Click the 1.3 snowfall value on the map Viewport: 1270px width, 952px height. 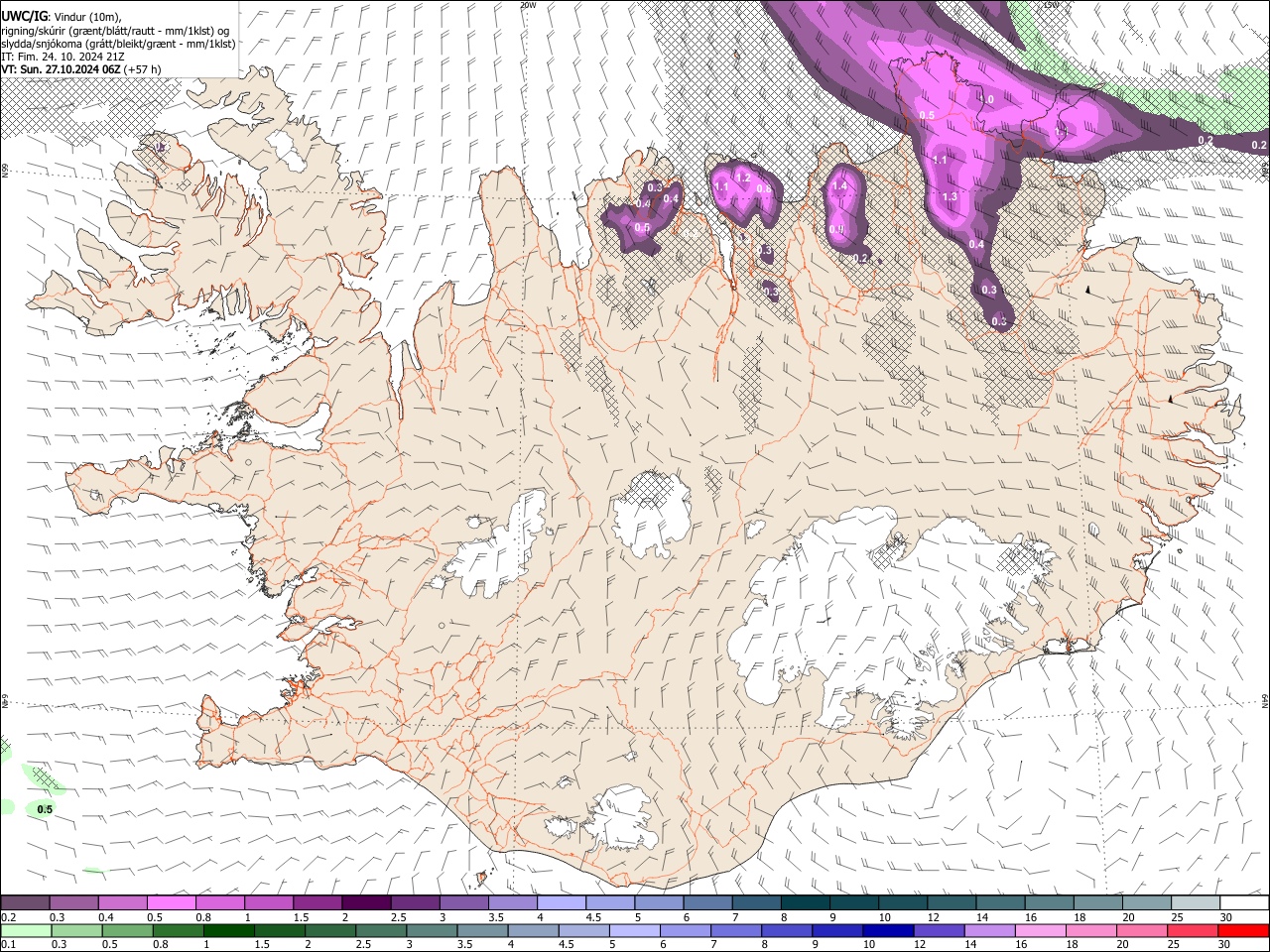pyautogui.click(x=950, y=196)
